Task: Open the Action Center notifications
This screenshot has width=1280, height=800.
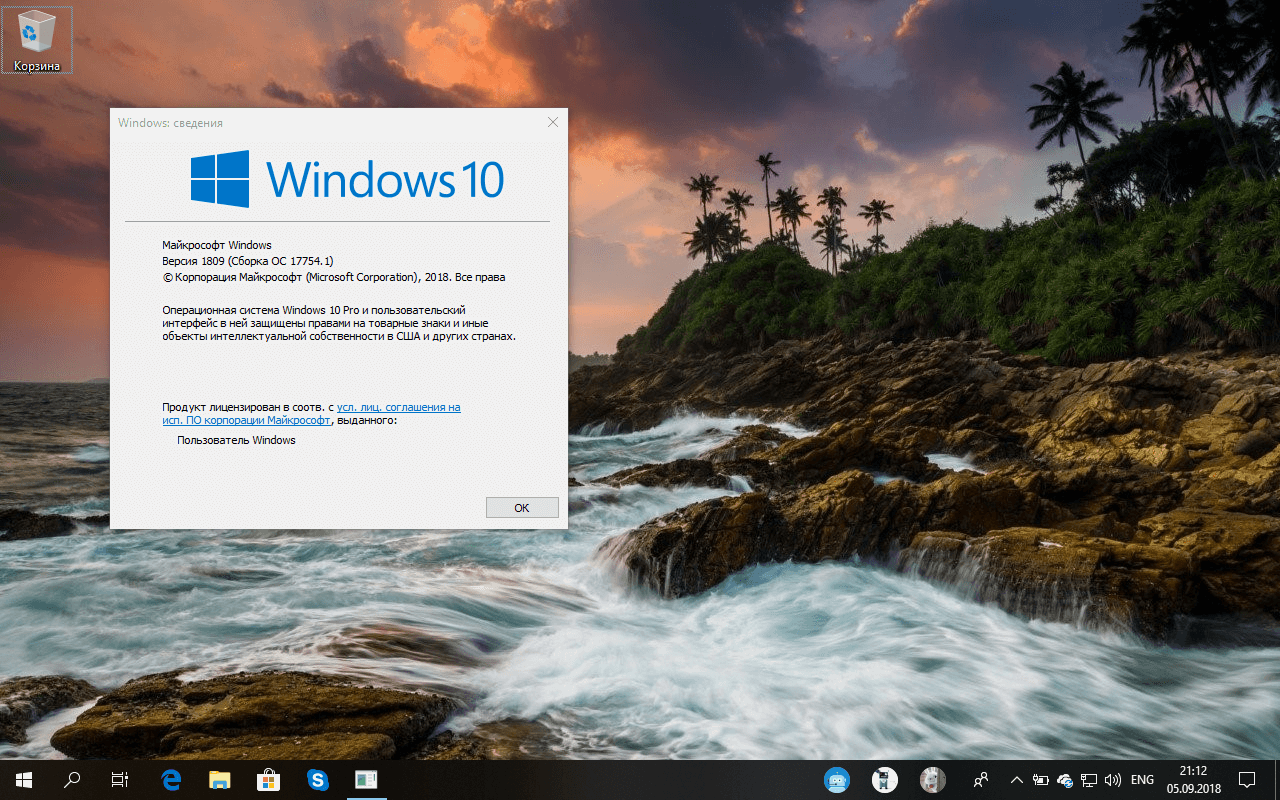Action: click(x=1247, y=779)
